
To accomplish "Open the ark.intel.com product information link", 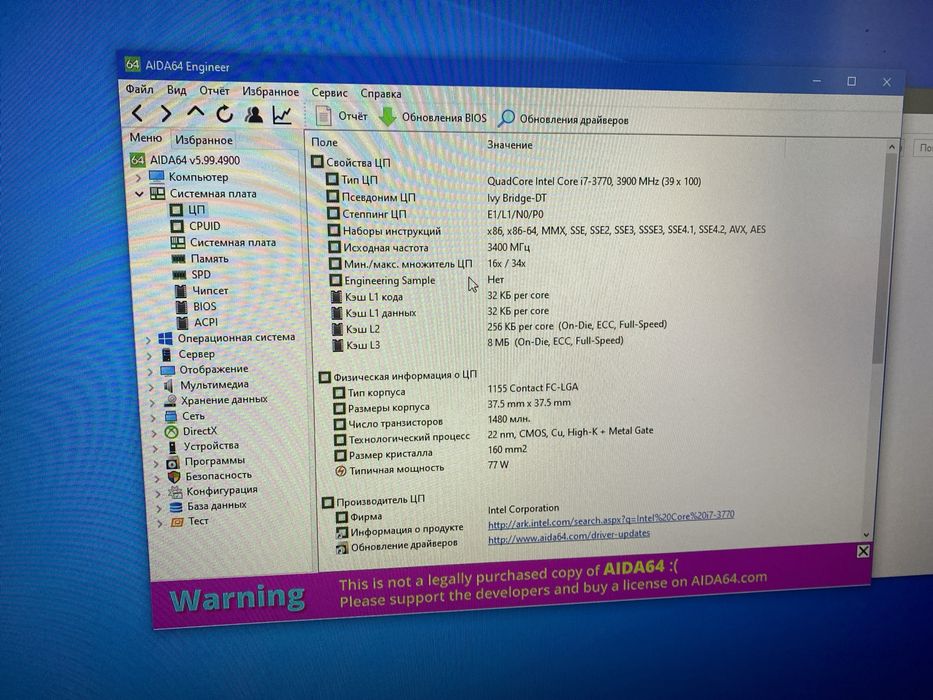I will click(x=611, y=518).
